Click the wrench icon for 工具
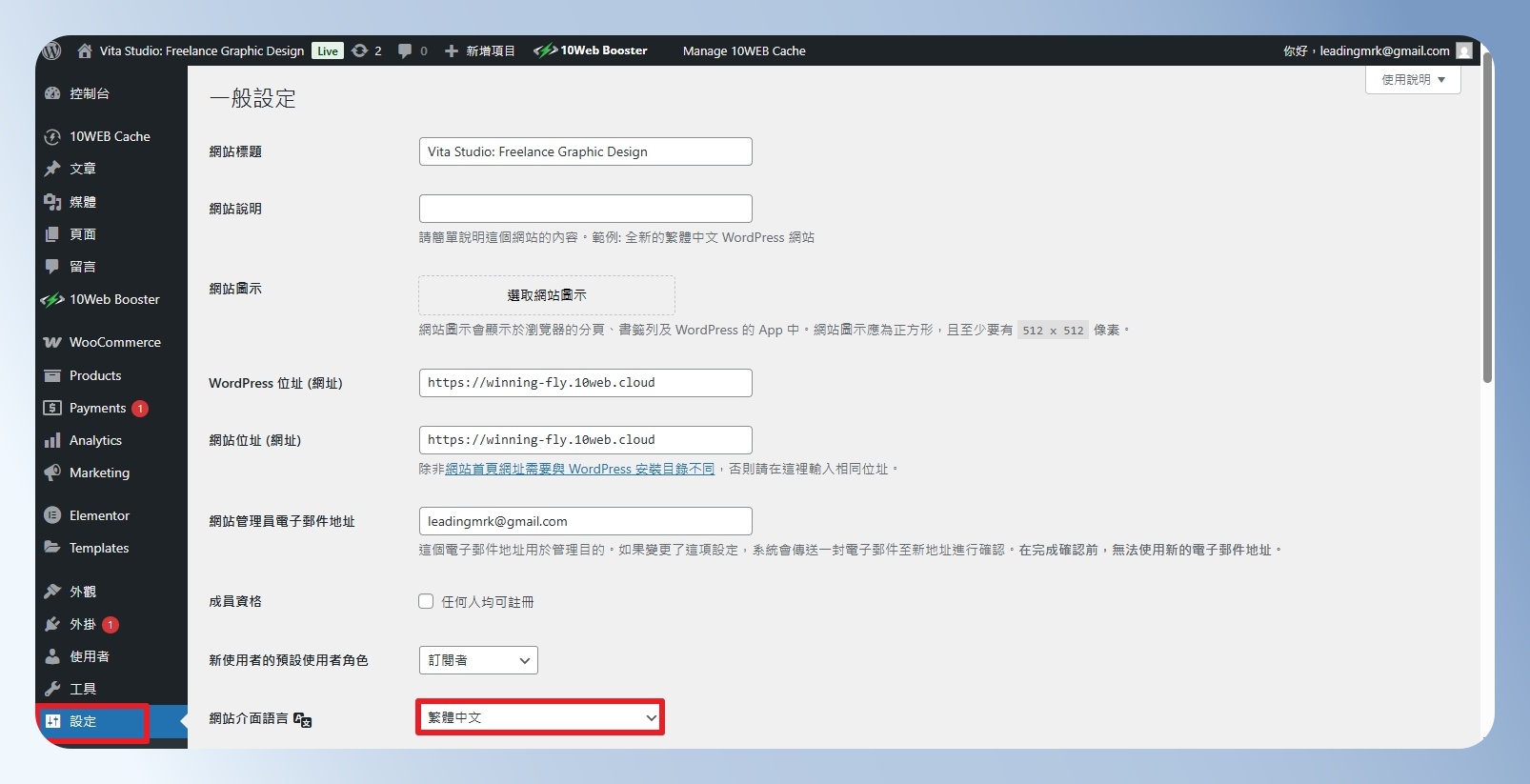Image resolution: width=1530 pixels, height=784 pixels. click(52, 689)
